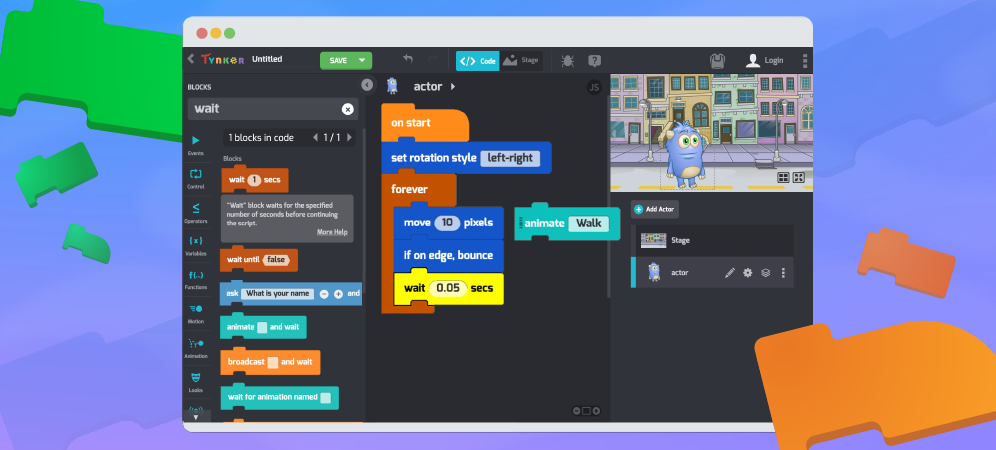Select the Motion block category

pyautogui.click(x=196, y=313)
